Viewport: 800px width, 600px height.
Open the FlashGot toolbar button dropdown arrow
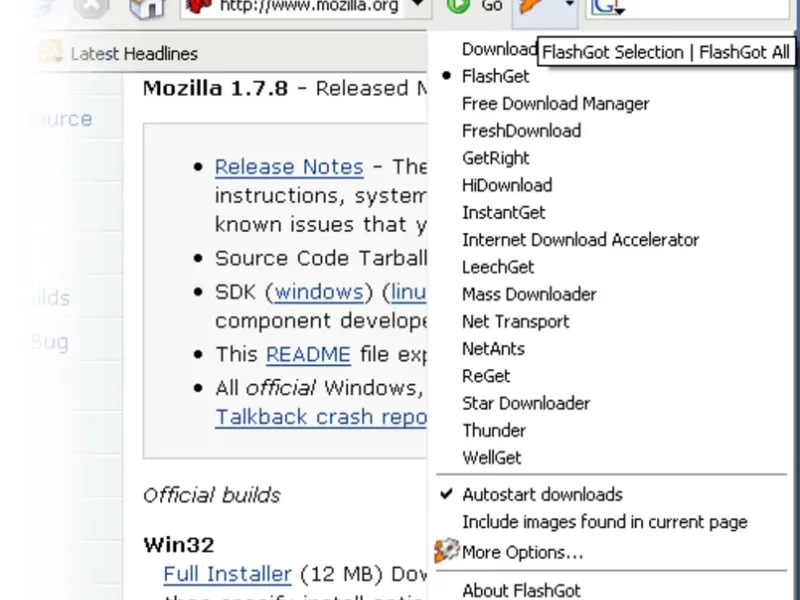(x=569, y=5)
